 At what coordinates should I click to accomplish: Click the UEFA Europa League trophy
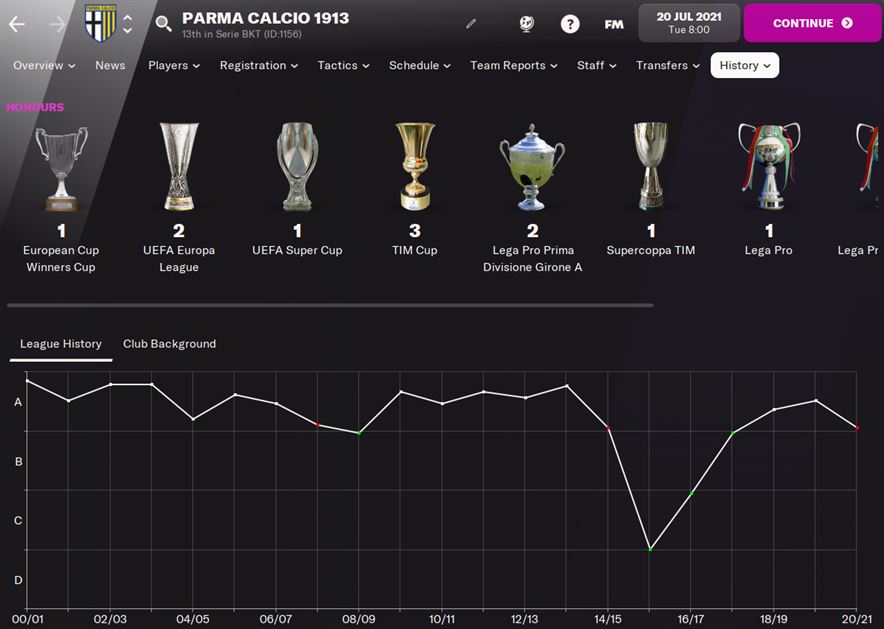(179, 166)
